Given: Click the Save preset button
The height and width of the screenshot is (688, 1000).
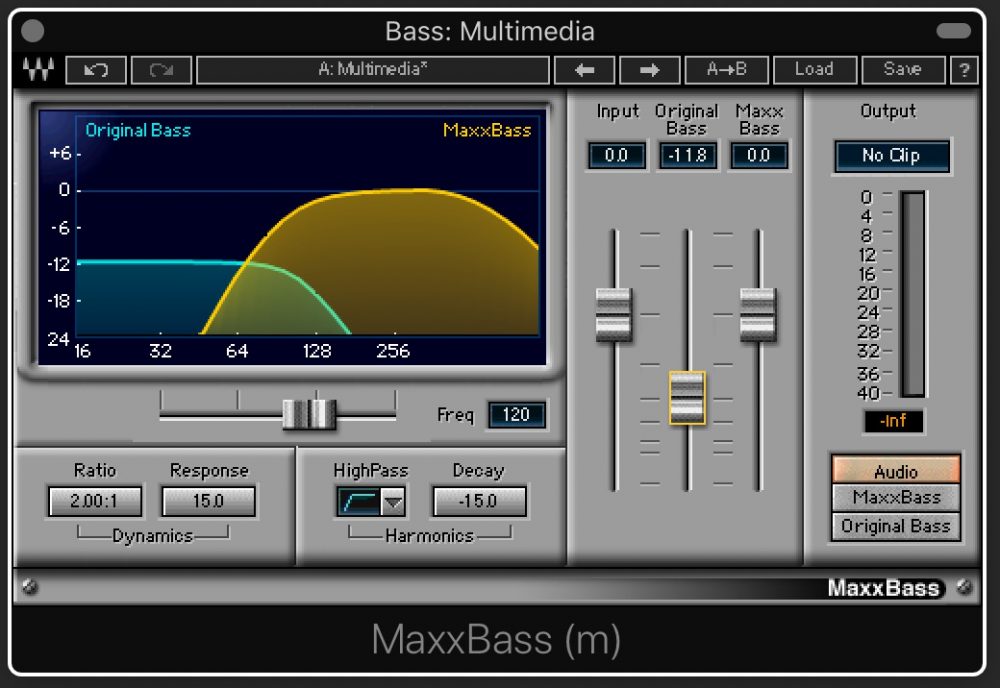Looking at the screenshot, I should [902, 70].
